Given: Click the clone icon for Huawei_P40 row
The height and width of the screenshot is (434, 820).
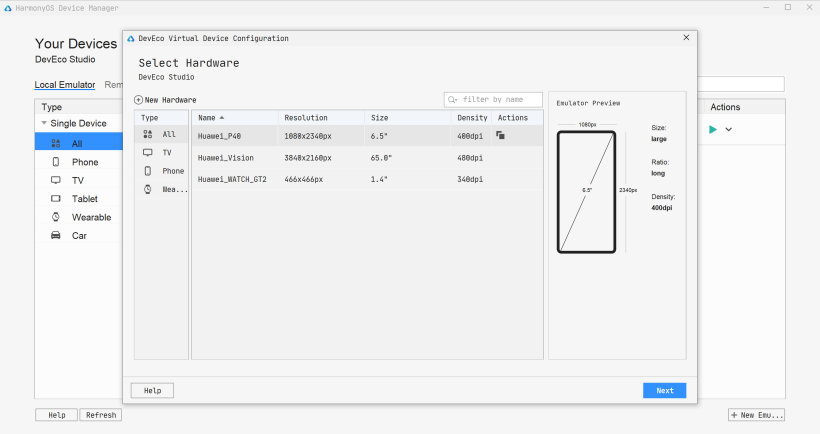Looking at the screenshot, I should coord(500,135).
